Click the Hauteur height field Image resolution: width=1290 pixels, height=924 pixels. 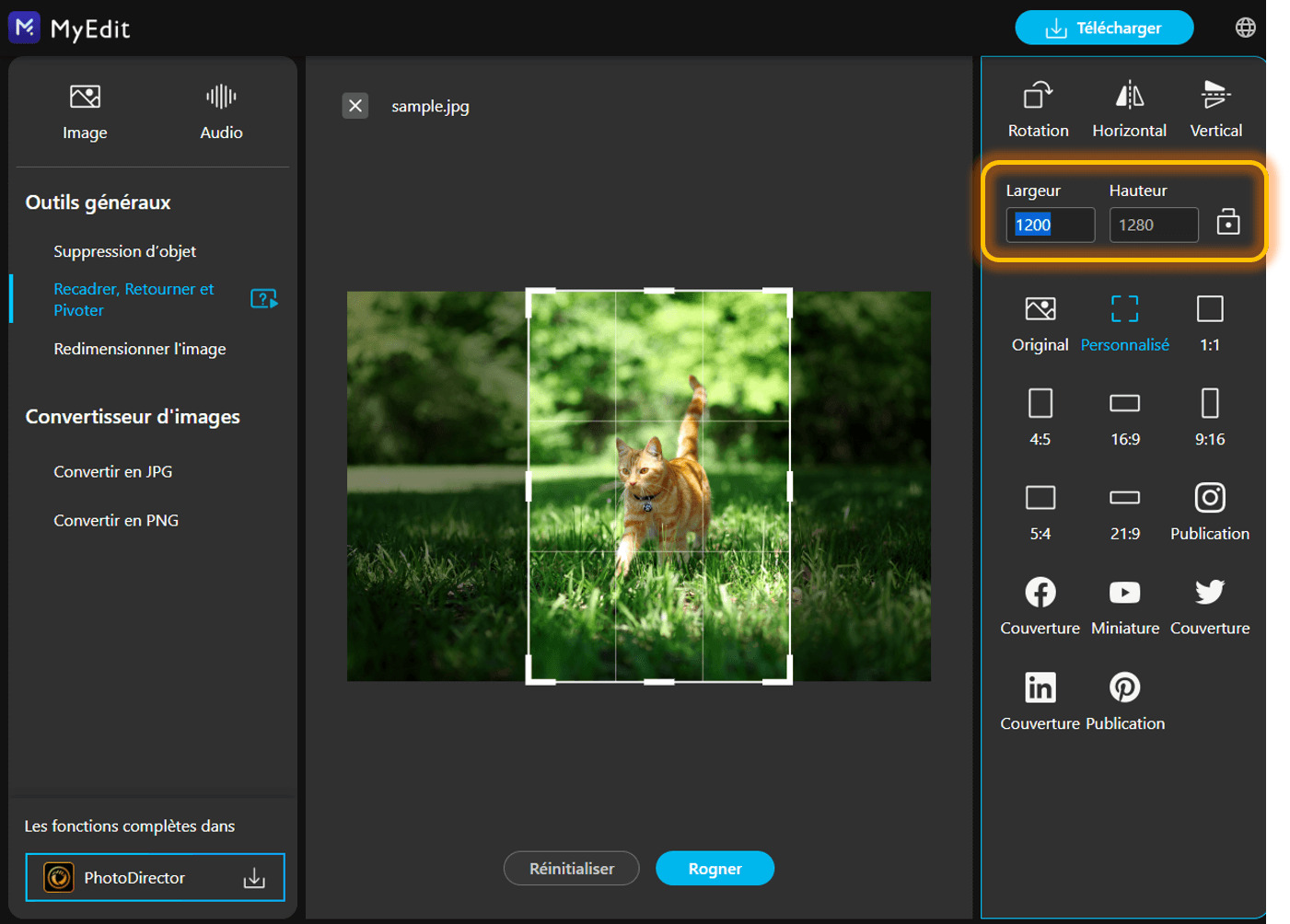(x=1154, y=225)
